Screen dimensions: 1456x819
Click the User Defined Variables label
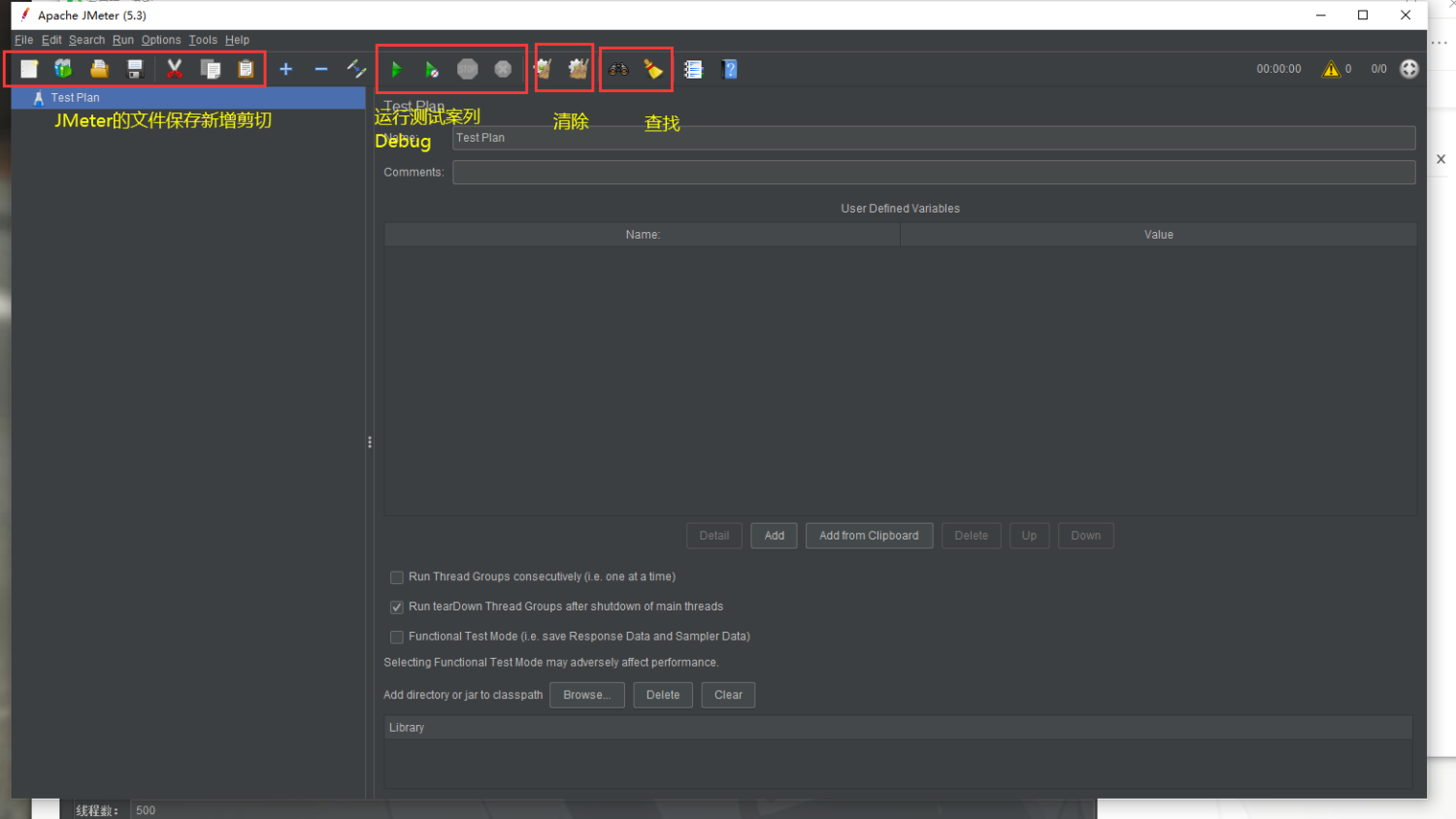900,209
